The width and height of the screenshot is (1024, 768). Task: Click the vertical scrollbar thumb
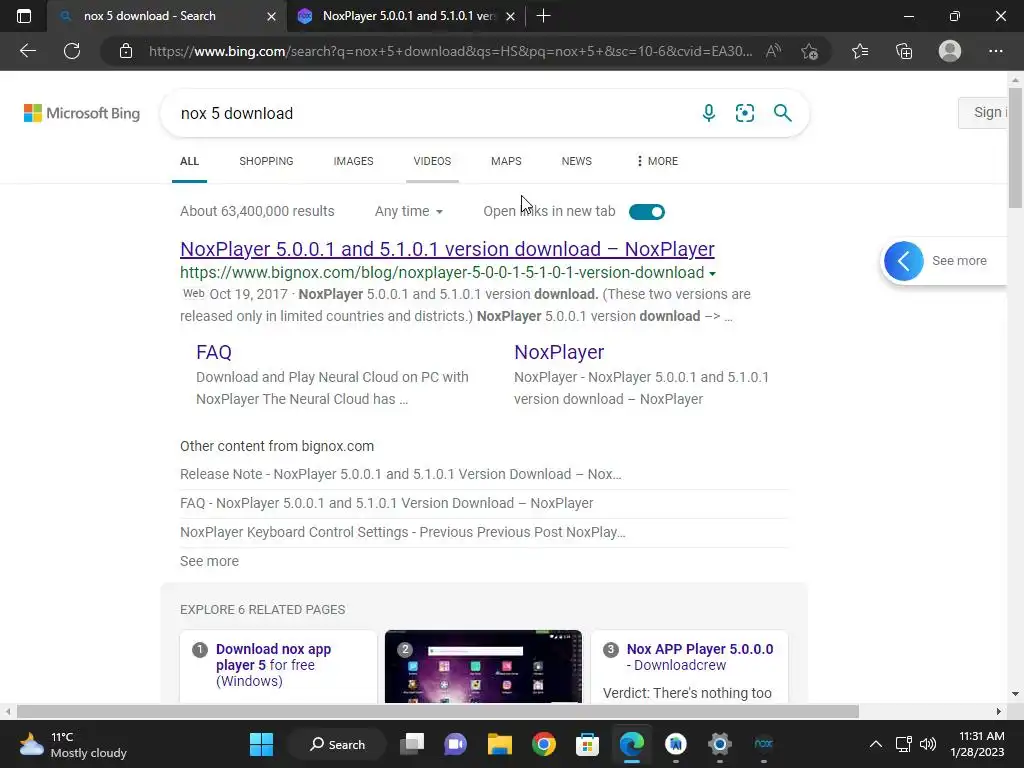pyautogui.click(x=1015, y=149)
